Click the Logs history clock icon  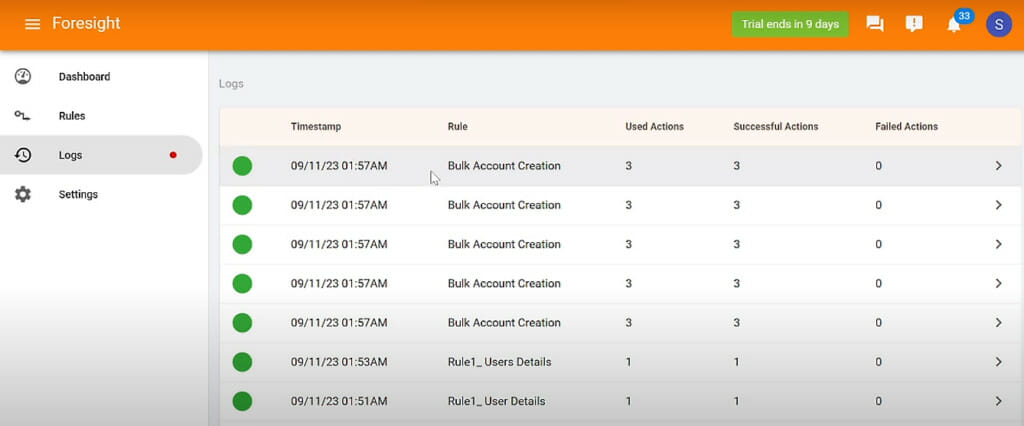click(23, 155)
